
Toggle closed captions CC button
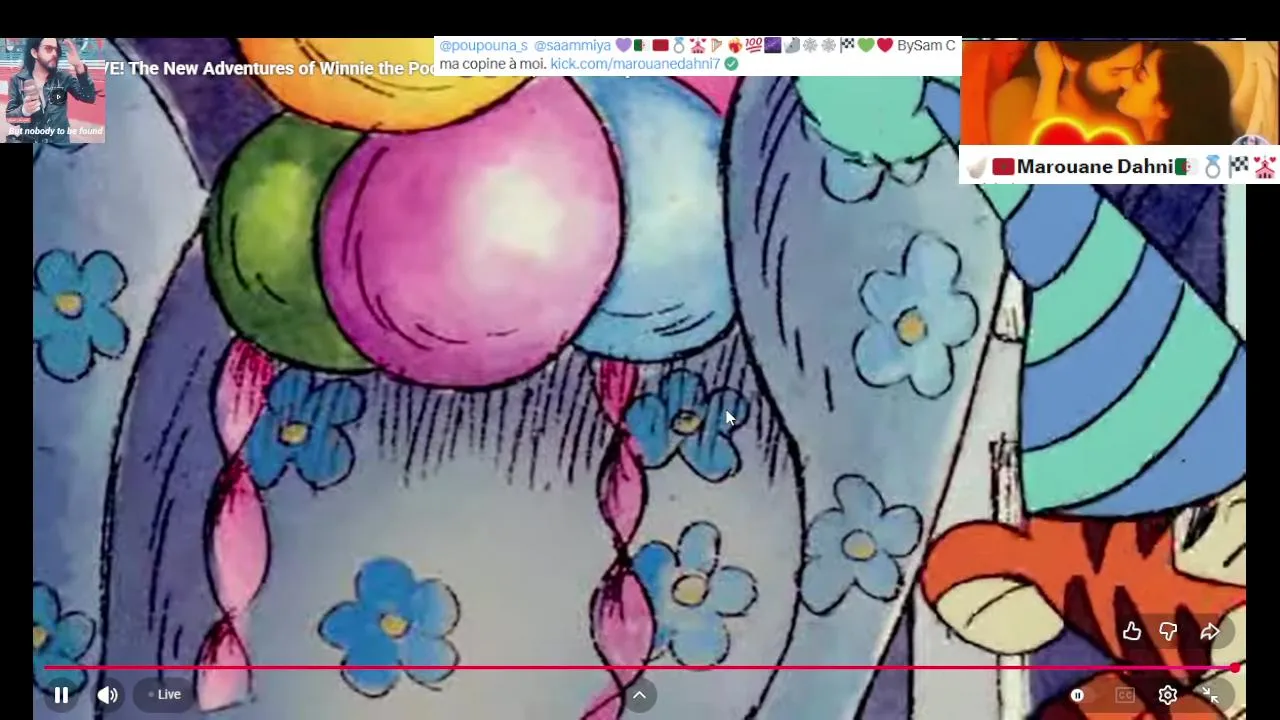click(x=1125, y=695)
